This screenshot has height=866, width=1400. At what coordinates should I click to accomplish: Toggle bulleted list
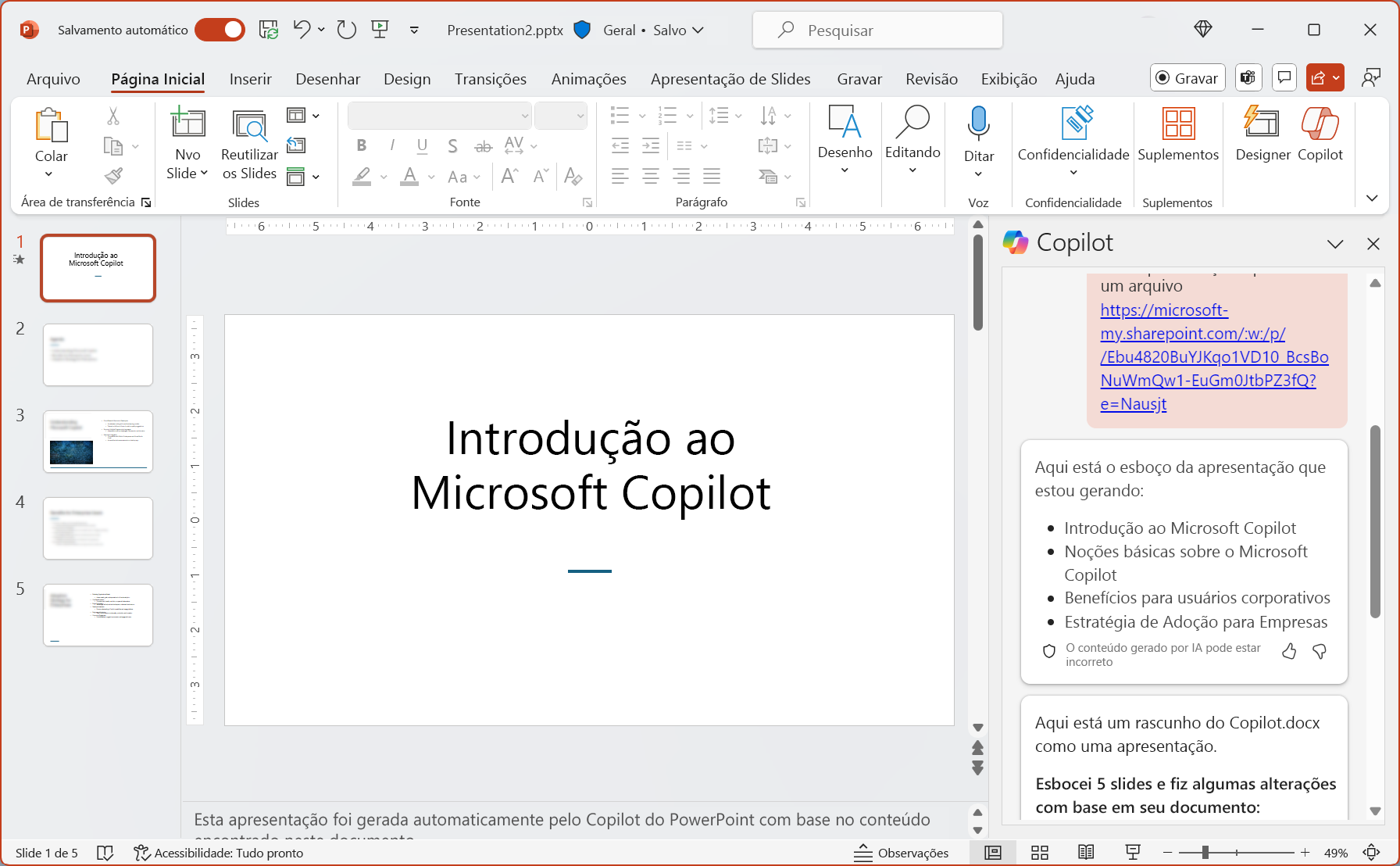pyautogui.click(x=620, y=116)
